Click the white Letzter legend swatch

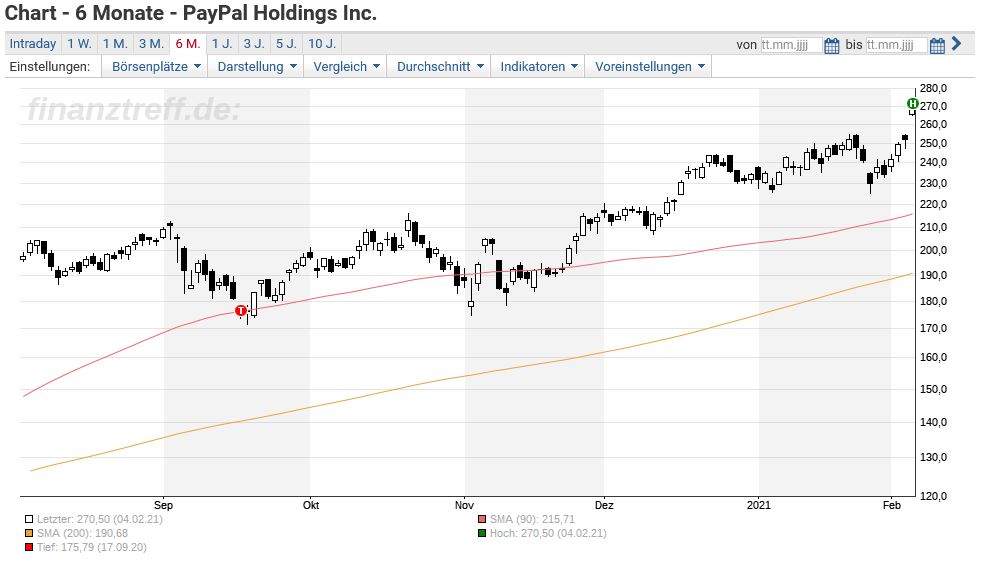point(29,519)
